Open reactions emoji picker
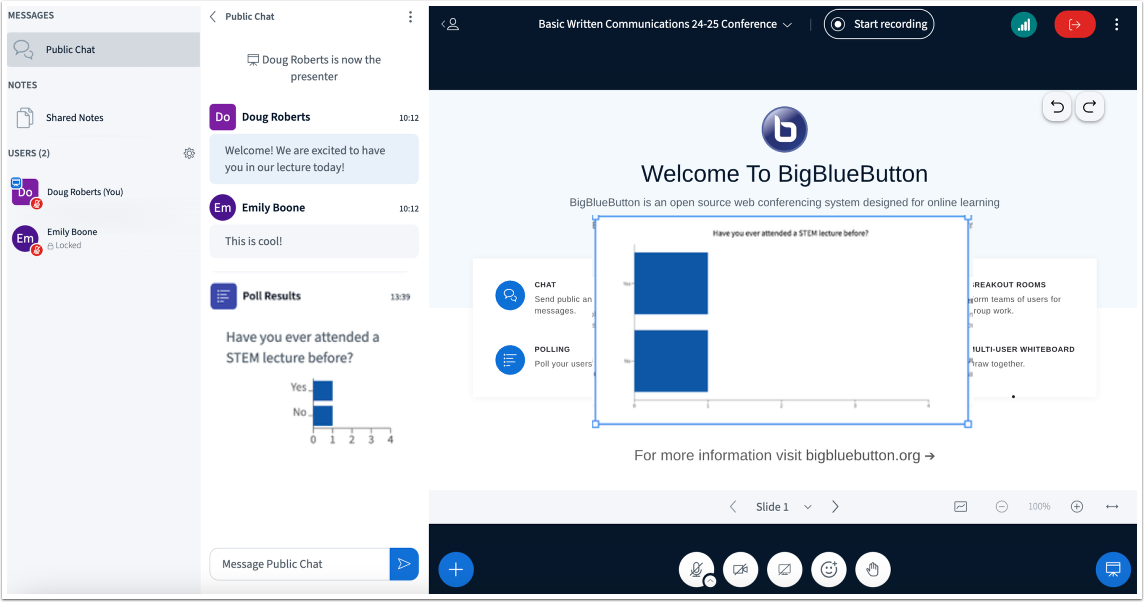This screenshot has height=602, width=1144. 829,569
